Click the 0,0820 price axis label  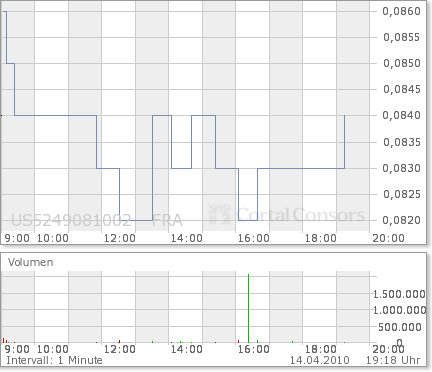click(402, 220)
